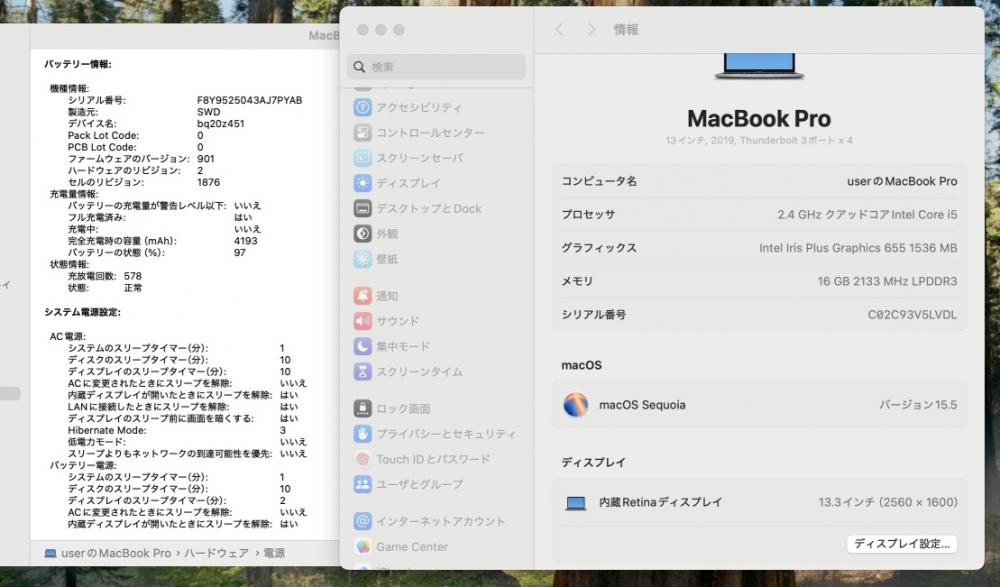
Task: Click the display resolution 13.3インチ (2560 × 1600)
Action: [888, 503]
